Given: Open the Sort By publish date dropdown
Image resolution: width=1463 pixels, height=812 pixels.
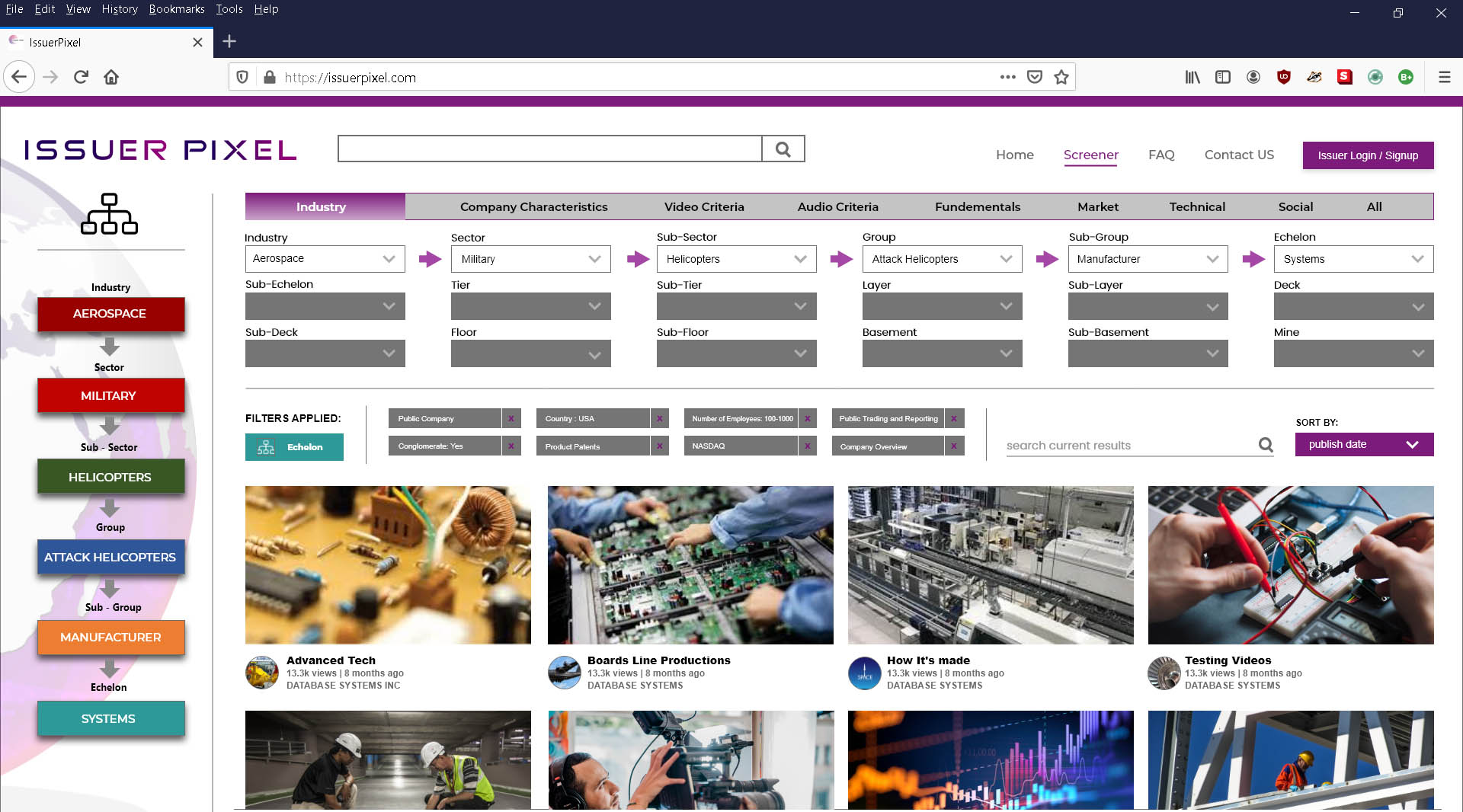Looking at the screenshot, I should click(1365, 444).
